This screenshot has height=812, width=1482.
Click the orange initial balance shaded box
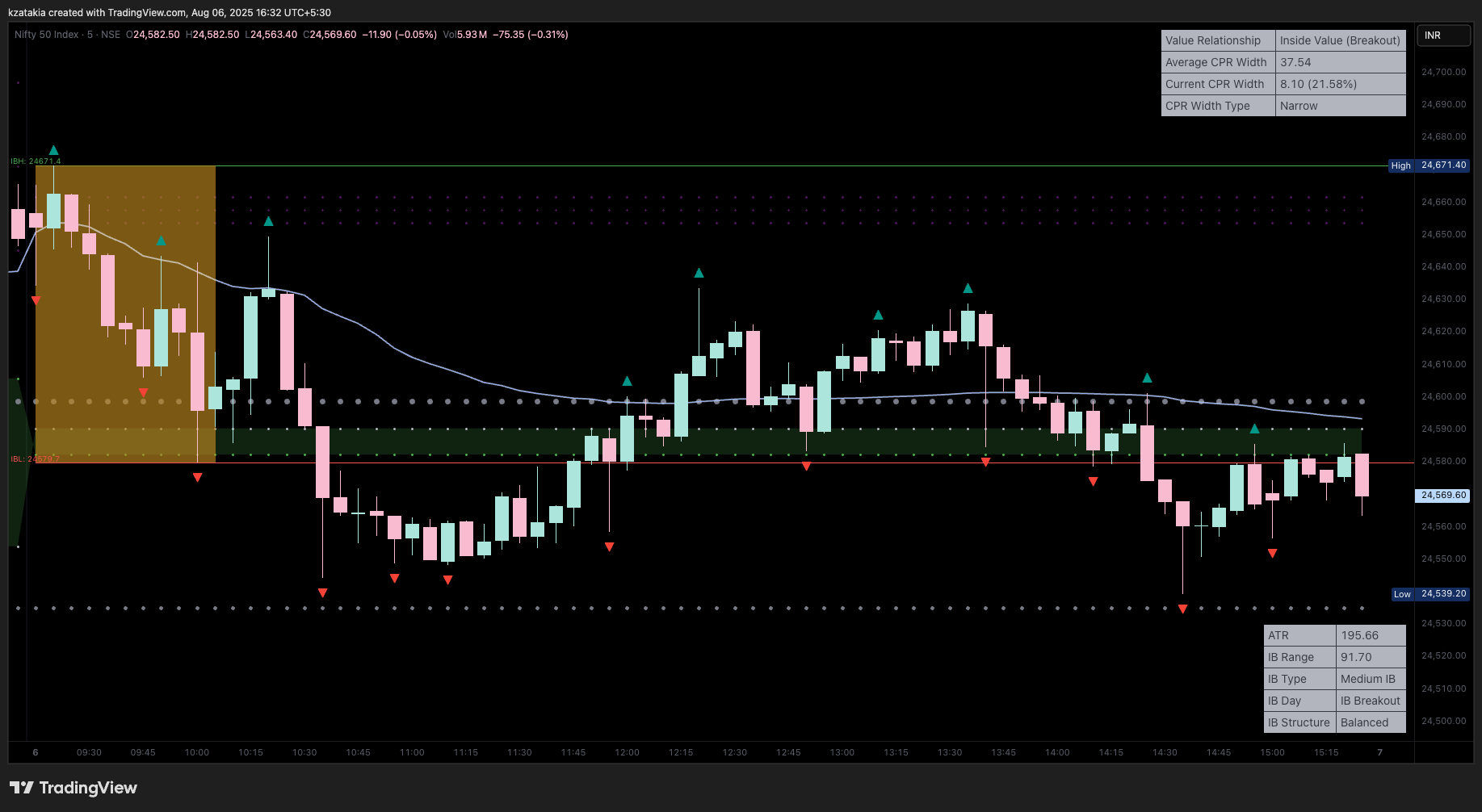point(125,314)
